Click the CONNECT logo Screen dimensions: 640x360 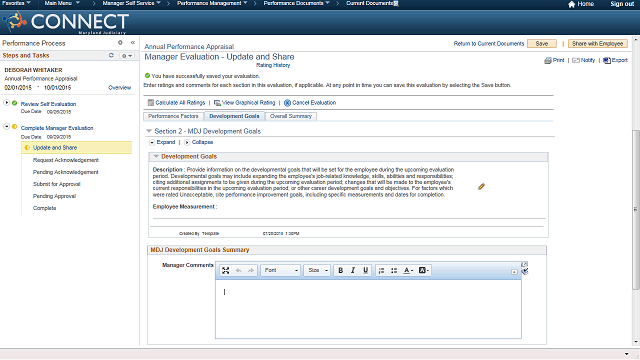click(66, 22)
